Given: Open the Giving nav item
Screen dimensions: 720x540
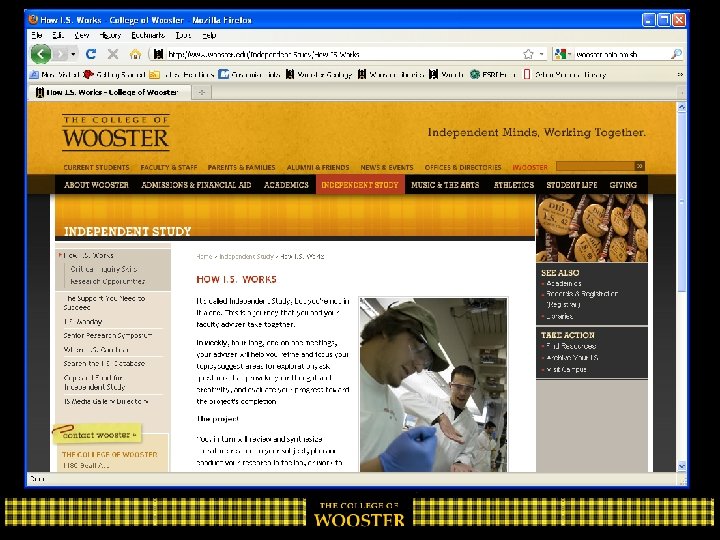Looking at the screenshot, I should pos(623,185).
